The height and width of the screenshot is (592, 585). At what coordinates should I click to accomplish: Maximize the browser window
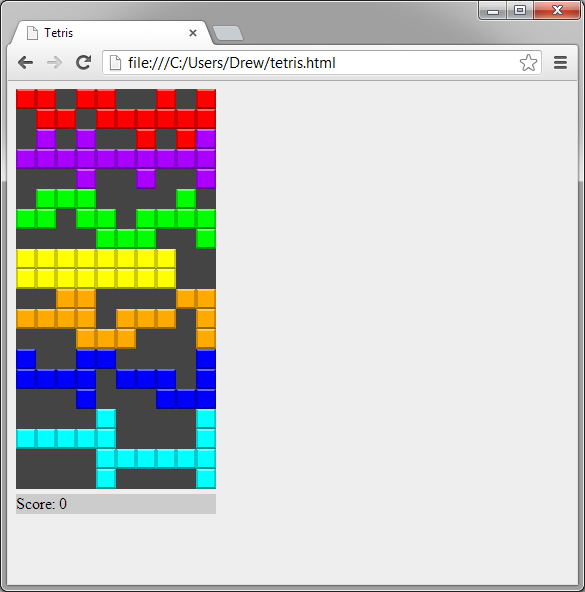520,10
